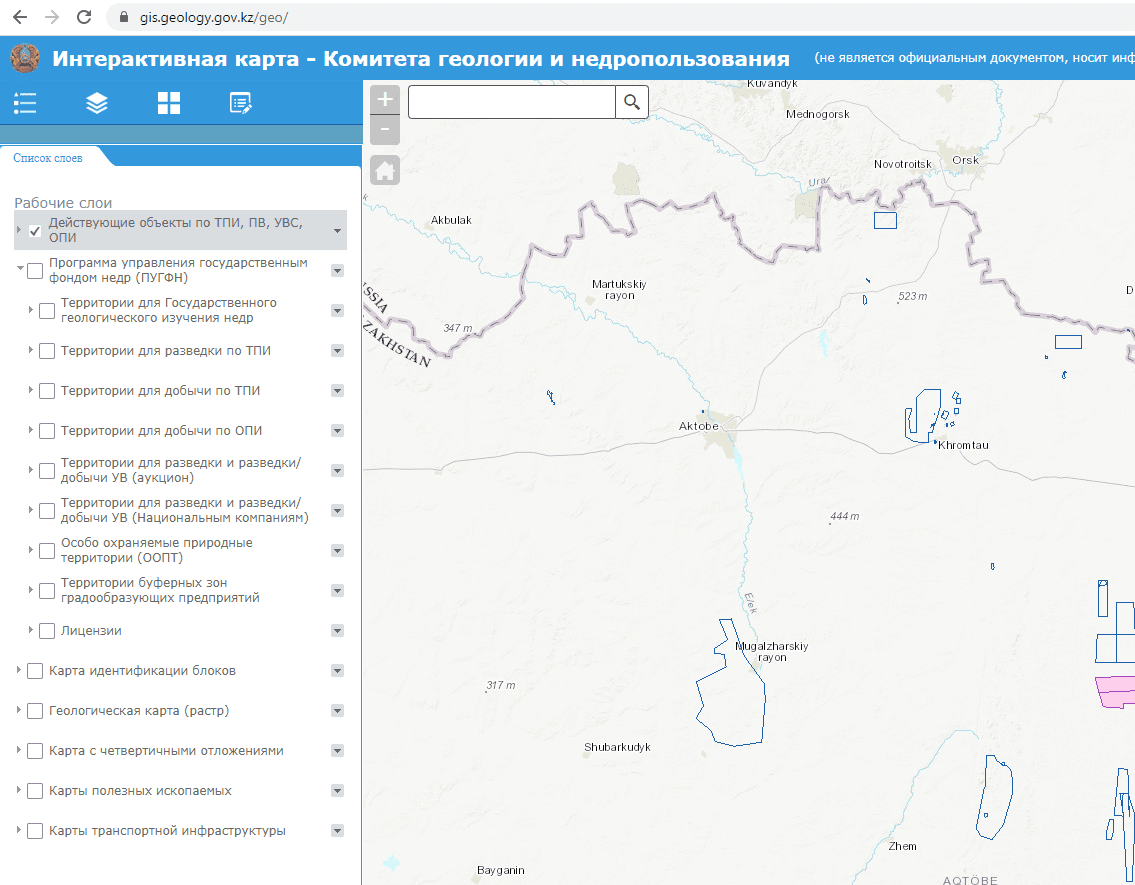This screenshot has width=1135, height=885.
Task: Reload the browser page
Action: 84,17
